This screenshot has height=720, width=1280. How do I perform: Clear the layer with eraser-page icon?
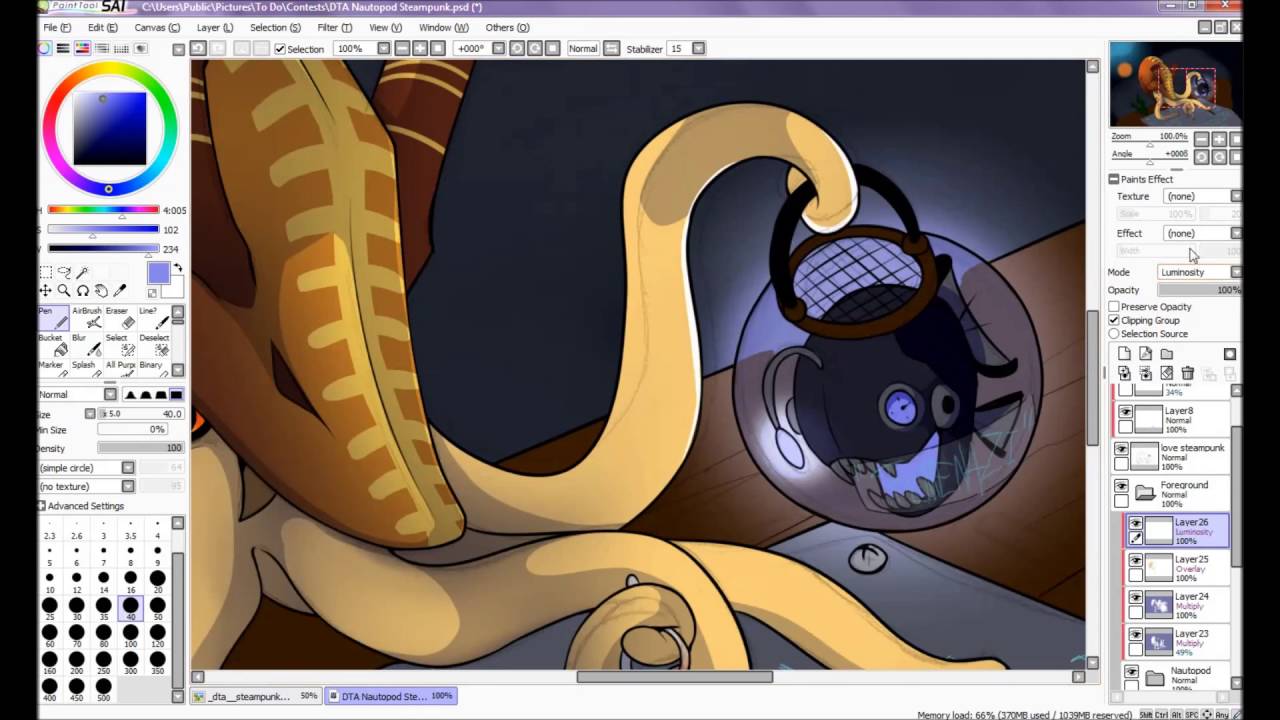coord(1166,373)
